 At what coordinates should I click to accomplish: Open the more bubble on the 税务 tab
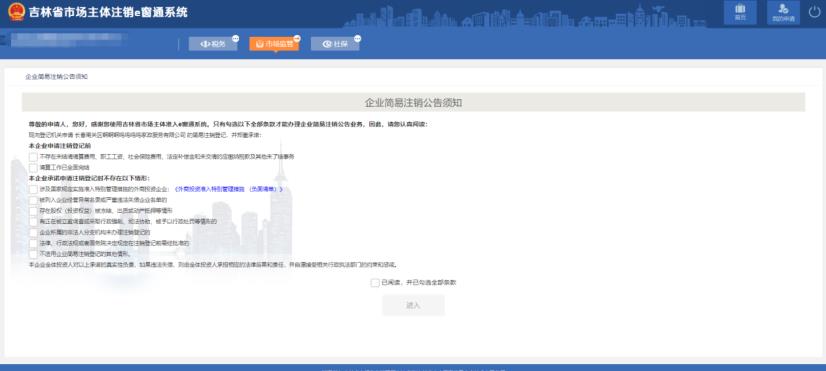[x=235, y=38]
